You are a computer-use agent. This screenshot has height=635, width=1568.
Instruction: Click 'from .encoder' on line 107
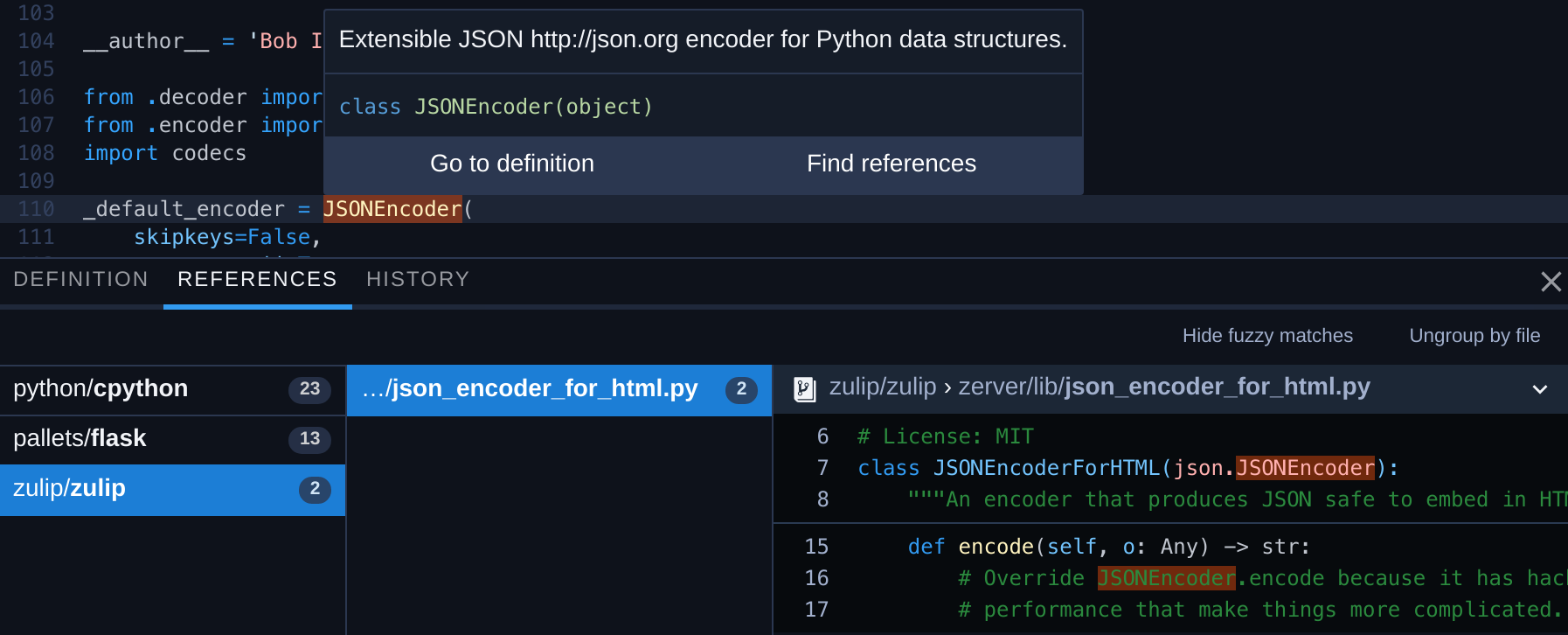(165, 125)
